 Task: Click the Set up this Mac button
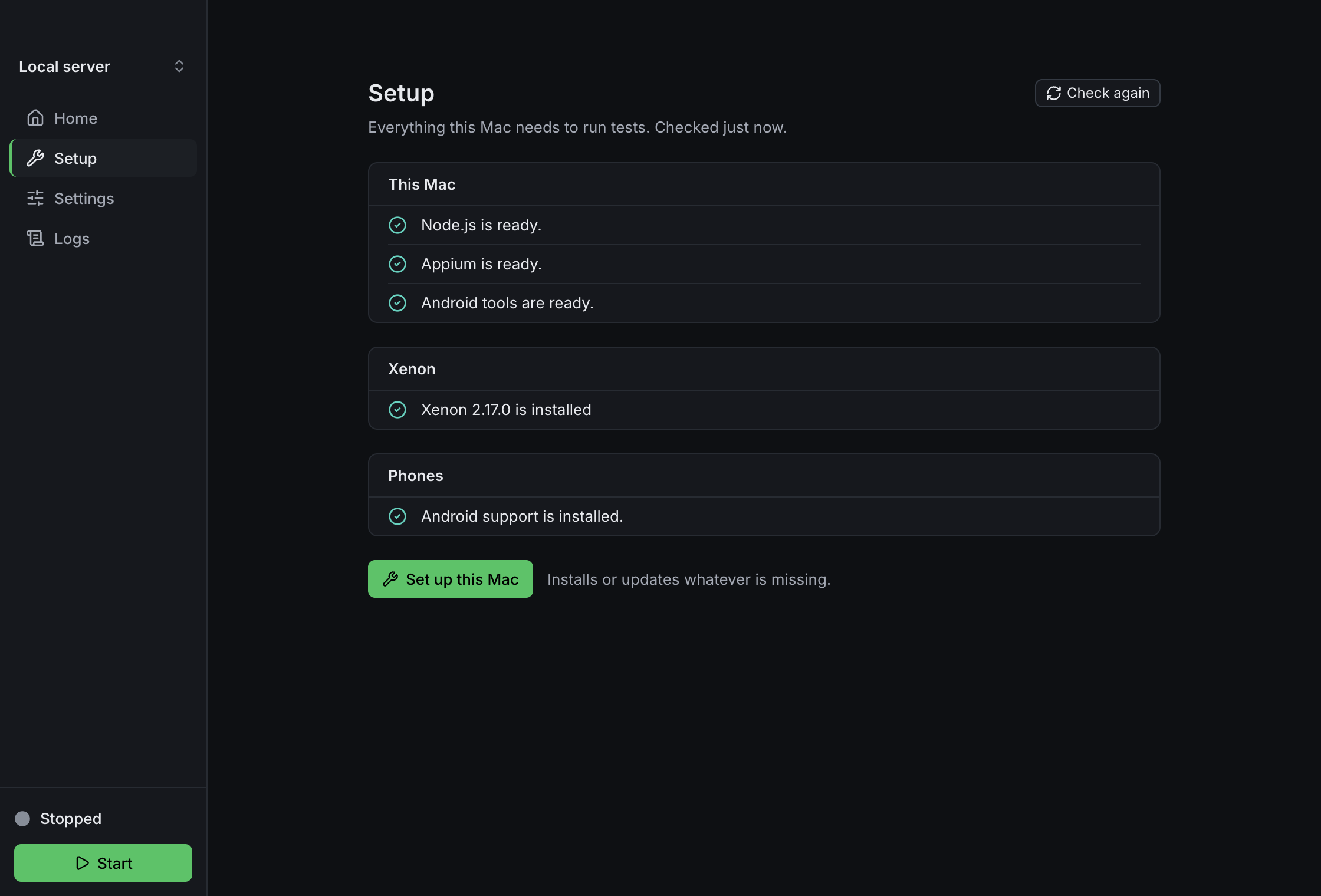(451, 579)
